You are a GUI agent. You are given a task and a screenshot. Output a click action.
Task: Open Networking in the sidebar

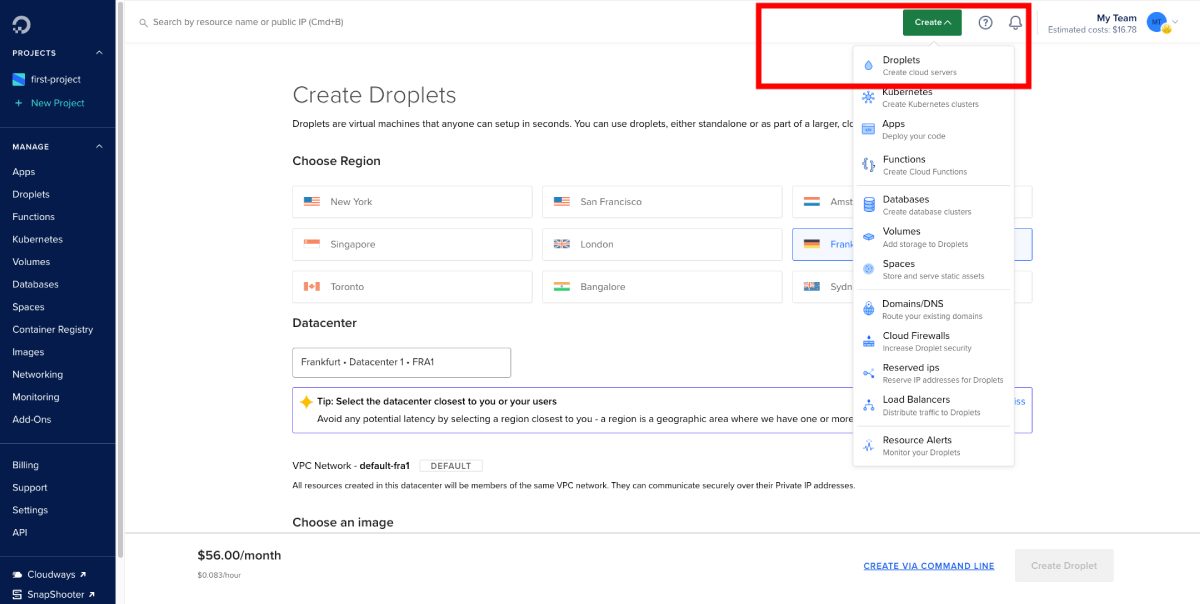pyautogui.click(x=37, y=375)
